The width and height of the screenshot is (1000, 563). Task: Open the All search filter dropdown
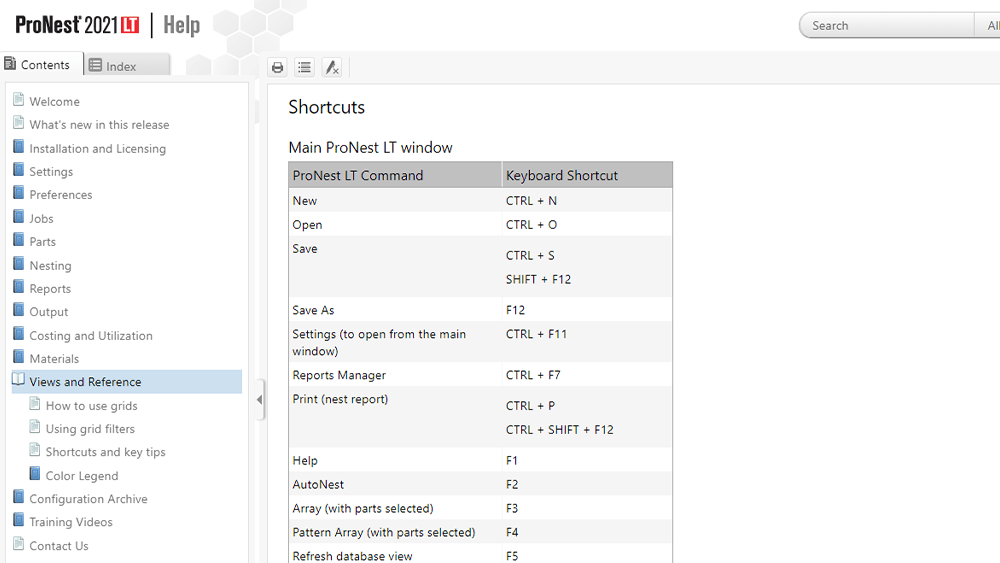pyautogui.click(x=988, y=26)
